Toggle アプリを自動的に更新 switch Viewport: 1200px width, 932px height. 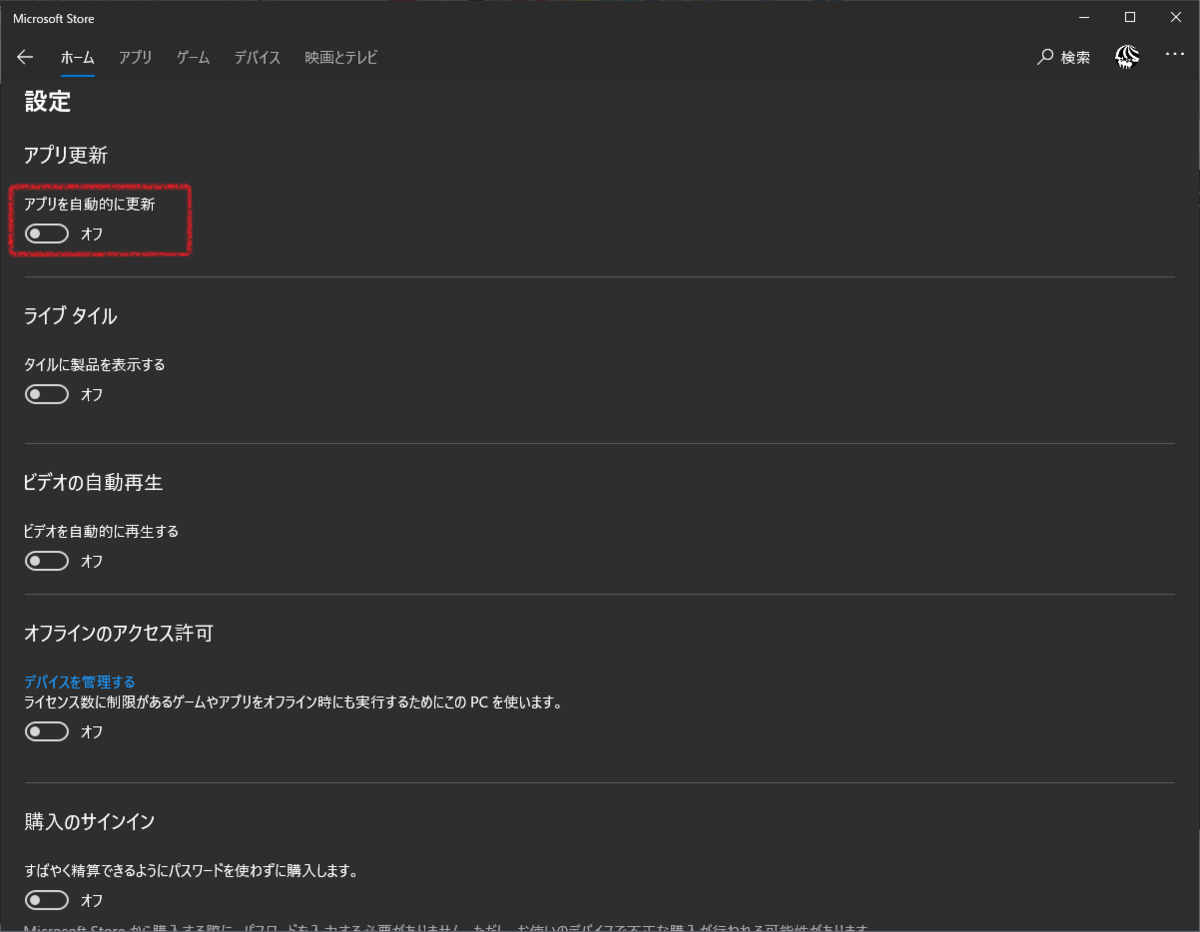pos(47,234)
